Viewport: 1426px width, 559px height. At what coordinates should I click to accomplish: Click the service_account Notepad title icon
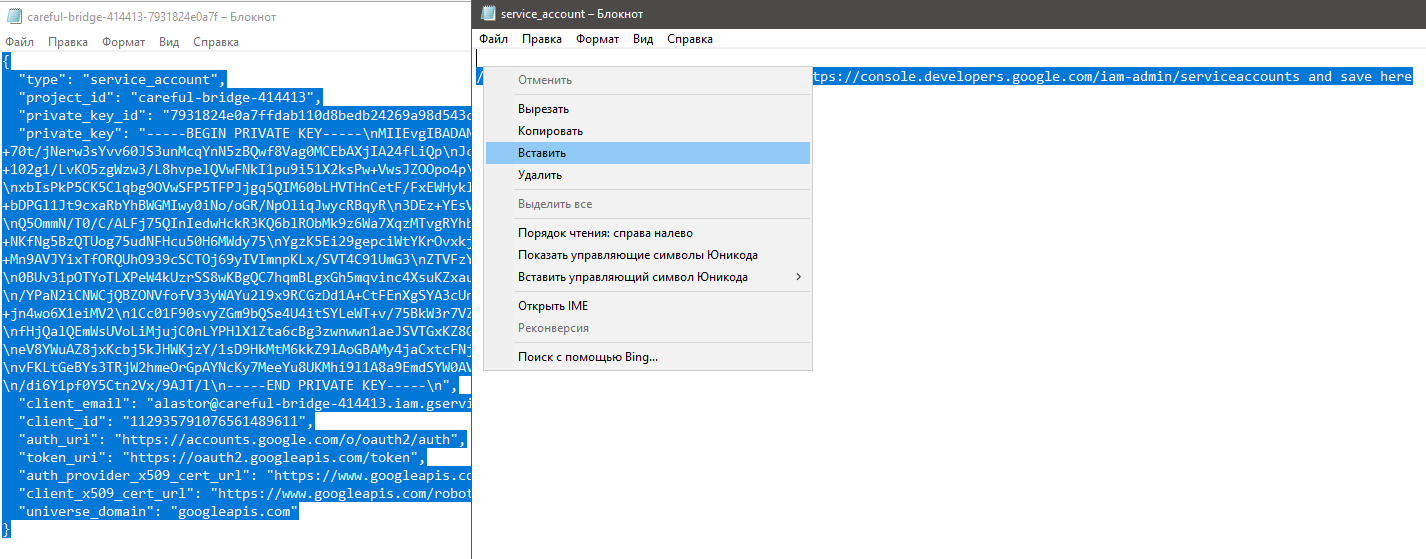[487, 13]
